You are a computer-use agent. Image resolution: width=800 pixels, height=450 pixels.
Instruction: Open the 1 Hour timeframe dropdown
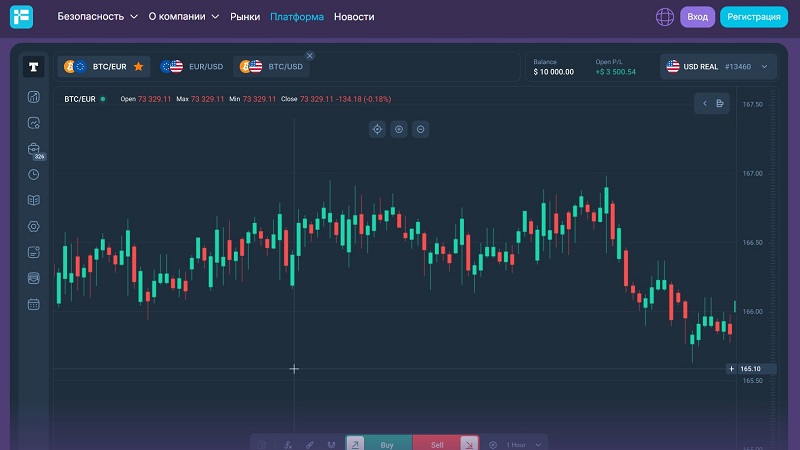[523, 444]
